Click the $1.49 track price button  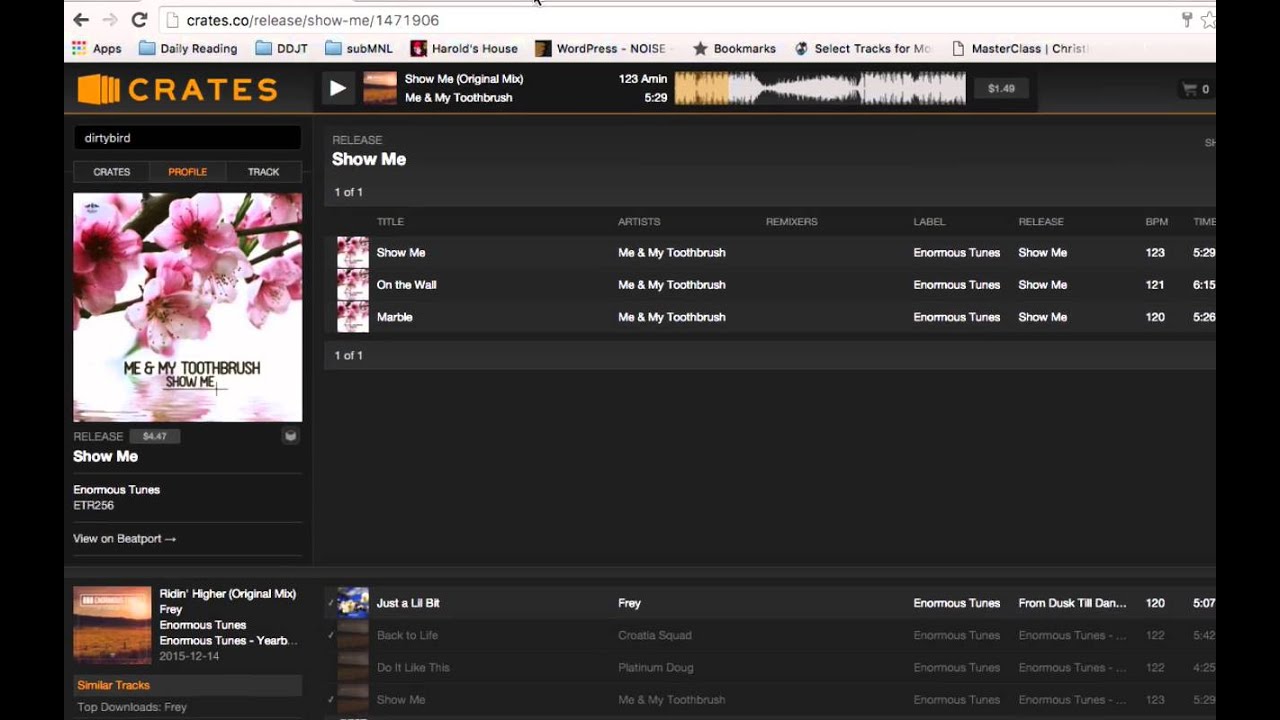click(1001, 88)
